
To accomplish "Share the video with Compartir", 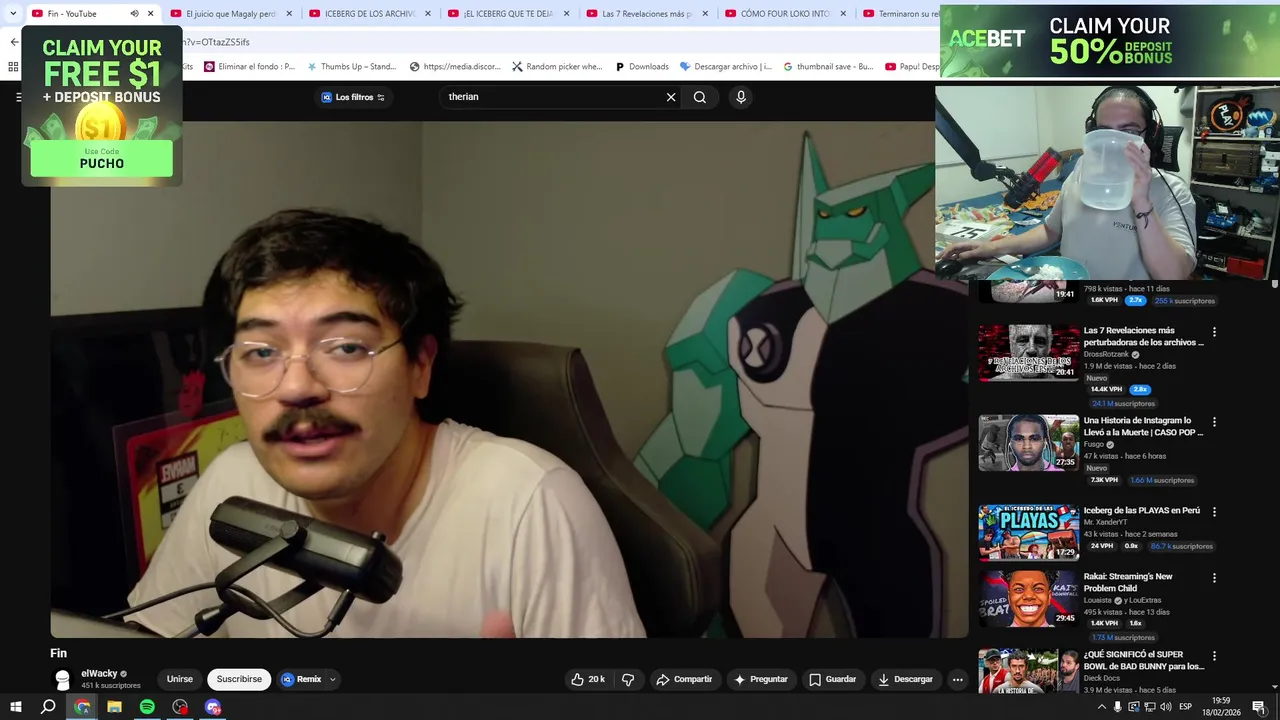I will click(684, 679).
